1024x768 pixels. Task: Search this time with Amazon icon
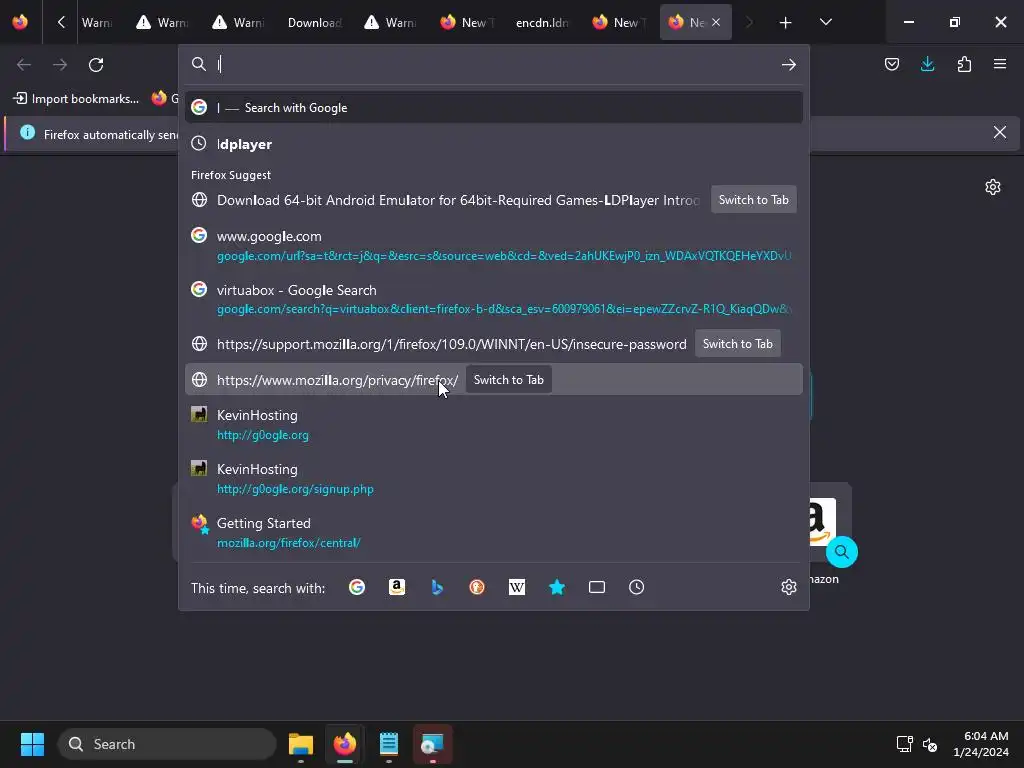coord(396,587)
